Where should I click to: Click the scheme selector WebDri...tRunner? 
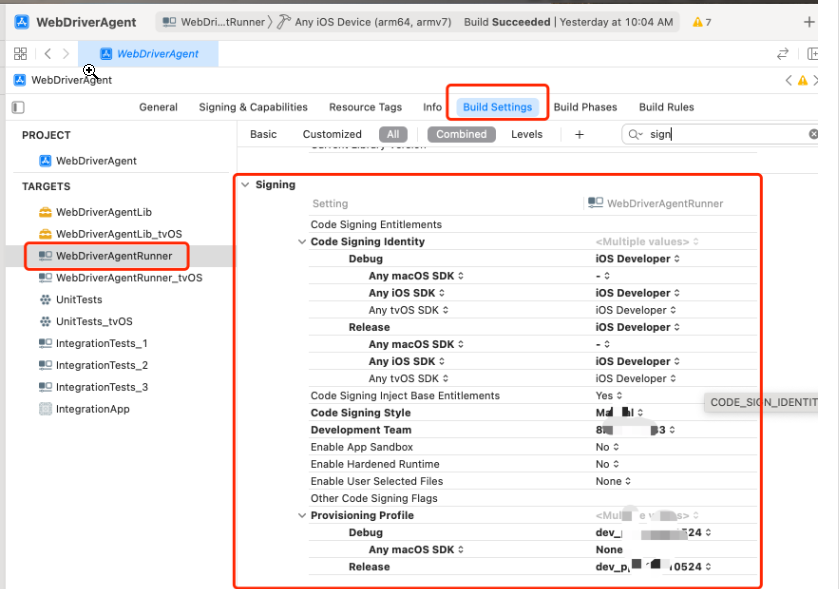[213, 22]
